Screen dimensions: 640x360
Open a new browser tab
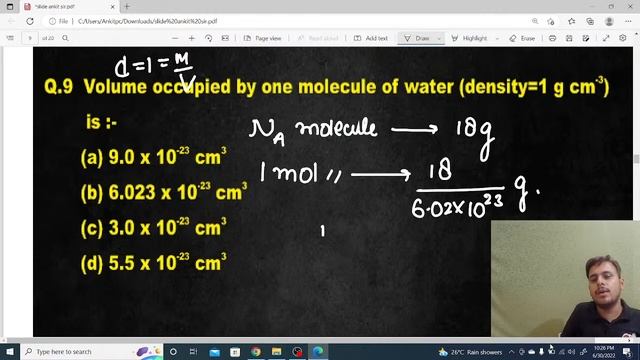pos(127,7)
